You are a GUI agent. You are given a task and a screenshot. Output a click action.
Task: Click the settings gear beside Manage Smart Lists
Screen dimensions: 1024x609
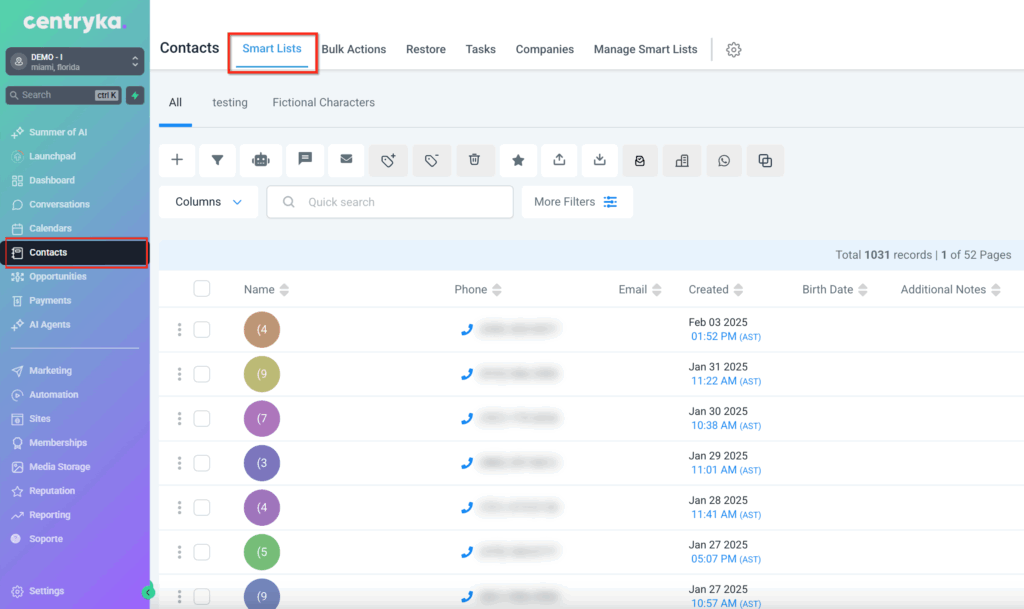[x=734, y=50]
